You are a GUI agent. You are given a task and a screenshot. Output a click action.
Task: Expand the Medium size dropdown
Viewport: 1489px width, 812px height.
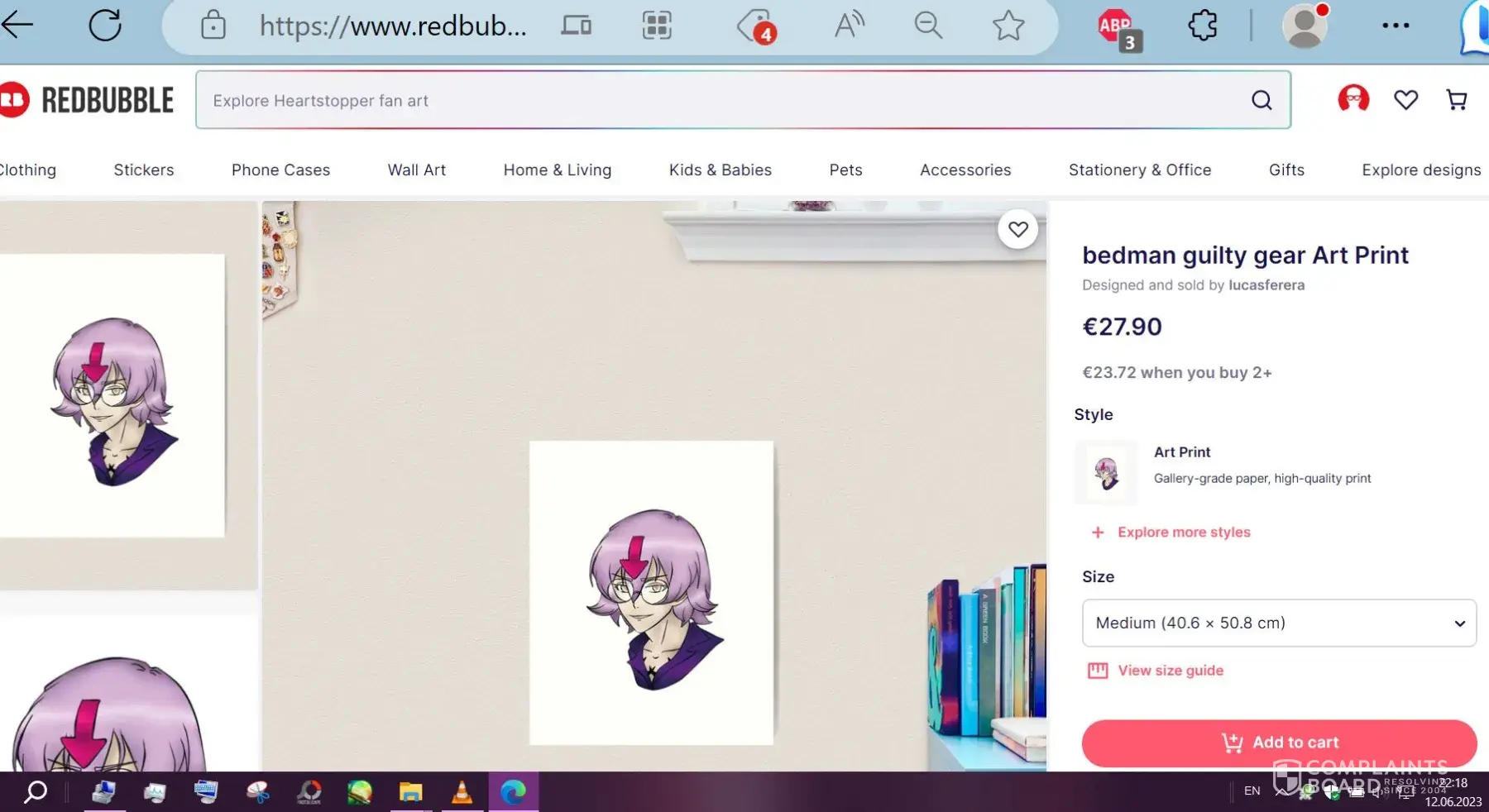tap(1279, 623)
